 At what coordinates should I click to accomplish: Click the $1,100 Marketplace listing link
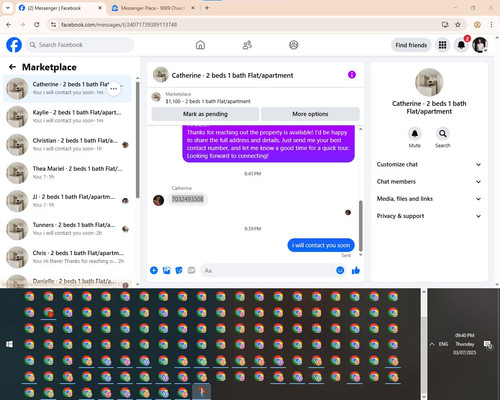208,101
